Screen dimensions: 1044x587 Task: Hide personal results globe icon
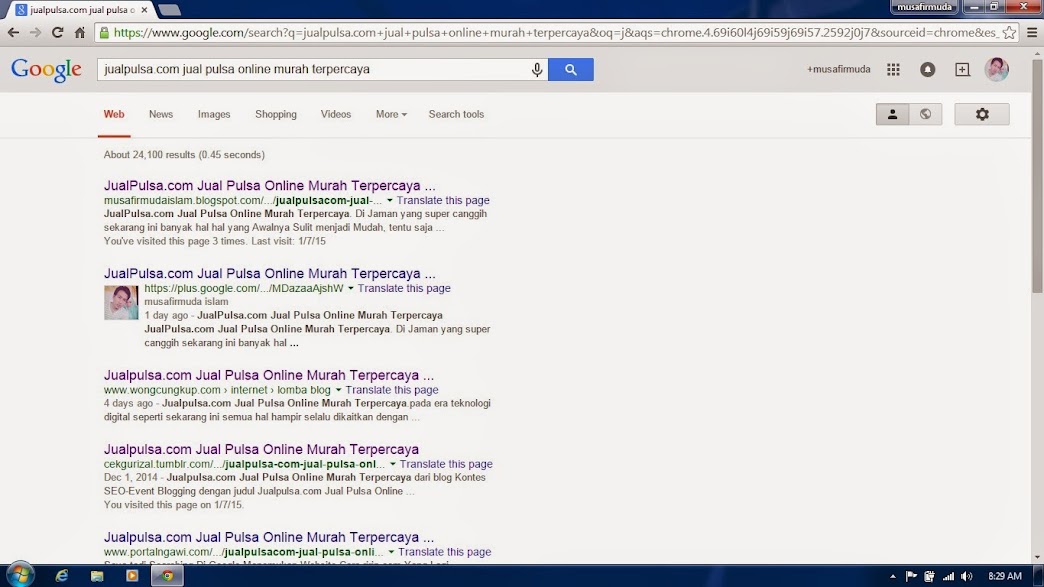click(925, 114)
